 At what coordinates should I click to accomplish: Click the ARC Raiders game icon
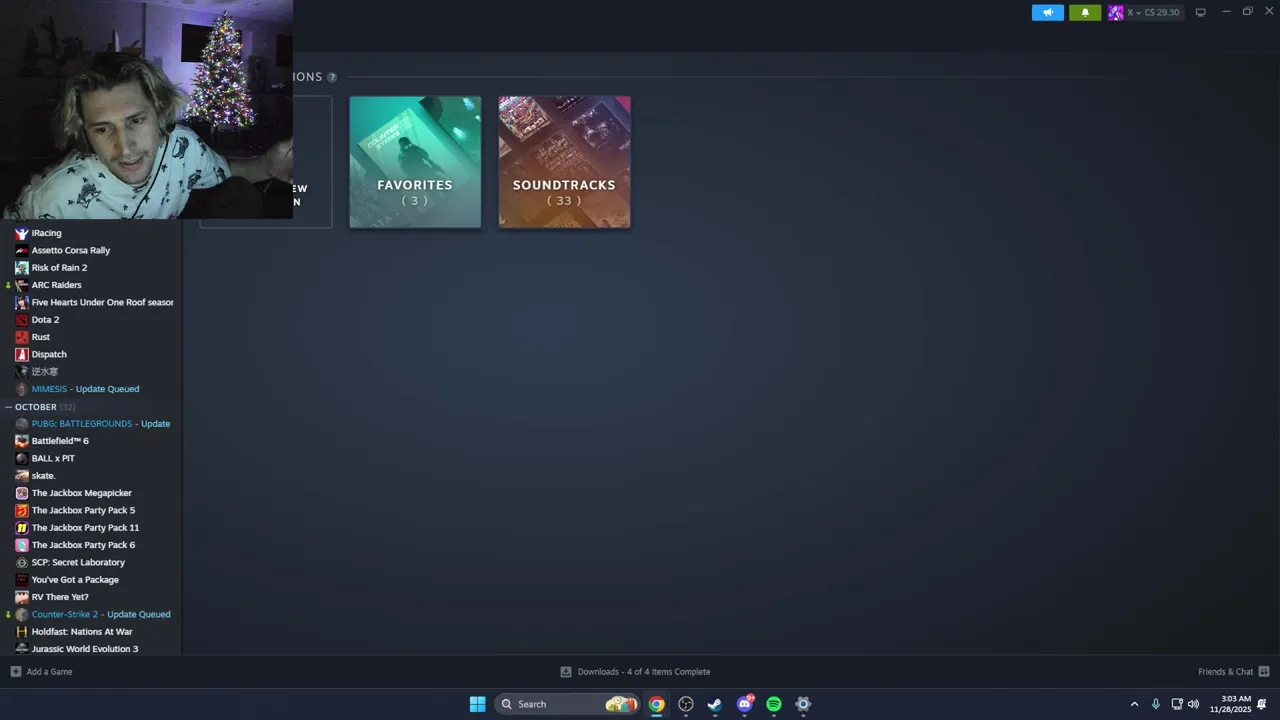coord(22,285)
